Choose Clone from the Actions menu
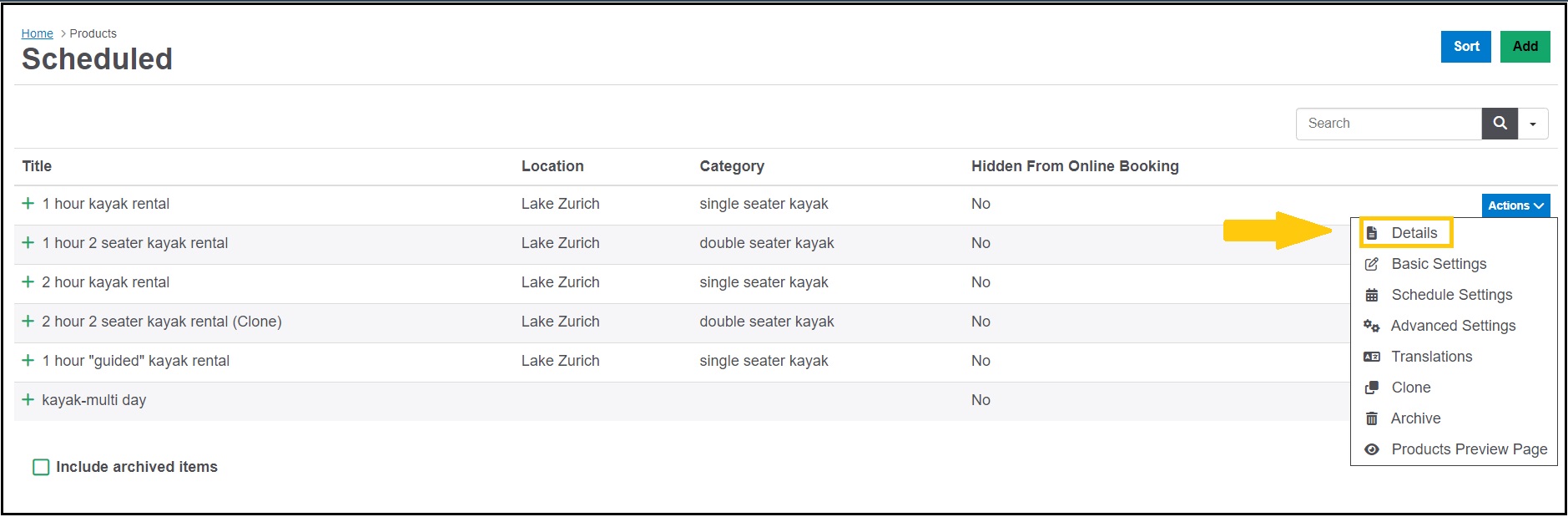This screenshot has width=1568, height=517. tap(1411, 388)
